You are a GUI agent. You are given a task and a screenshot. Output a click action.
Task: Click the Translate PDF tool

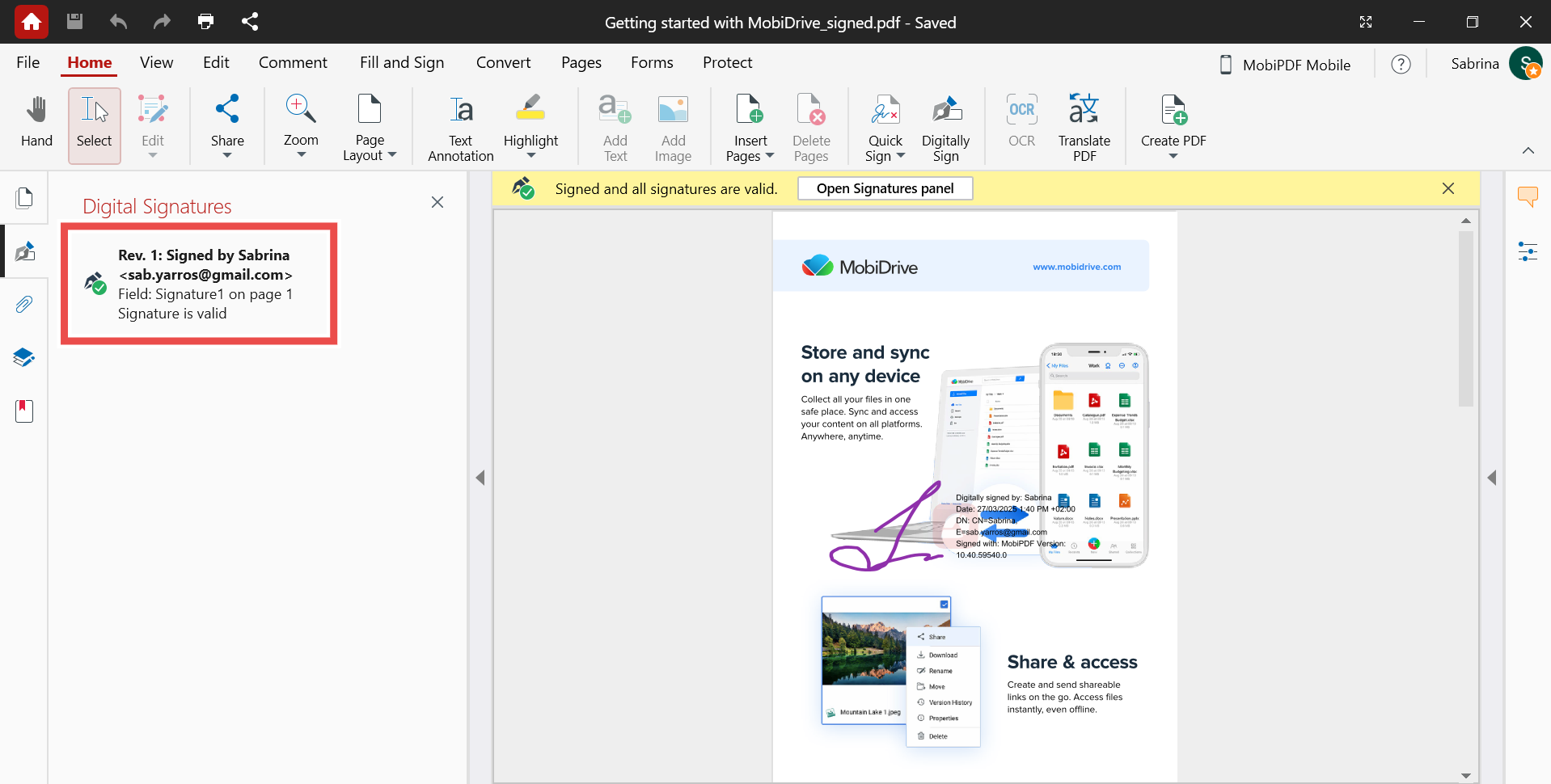pos(1084,127)
